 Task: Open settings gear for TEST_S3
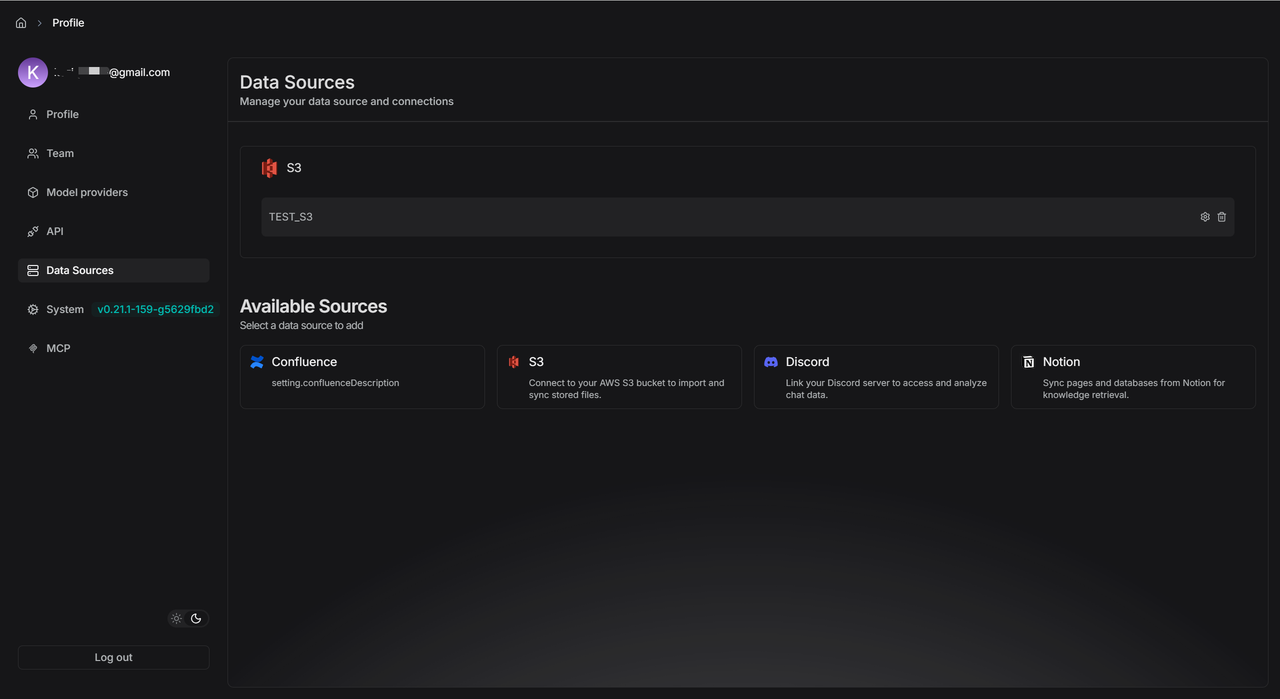(1205, 217)
